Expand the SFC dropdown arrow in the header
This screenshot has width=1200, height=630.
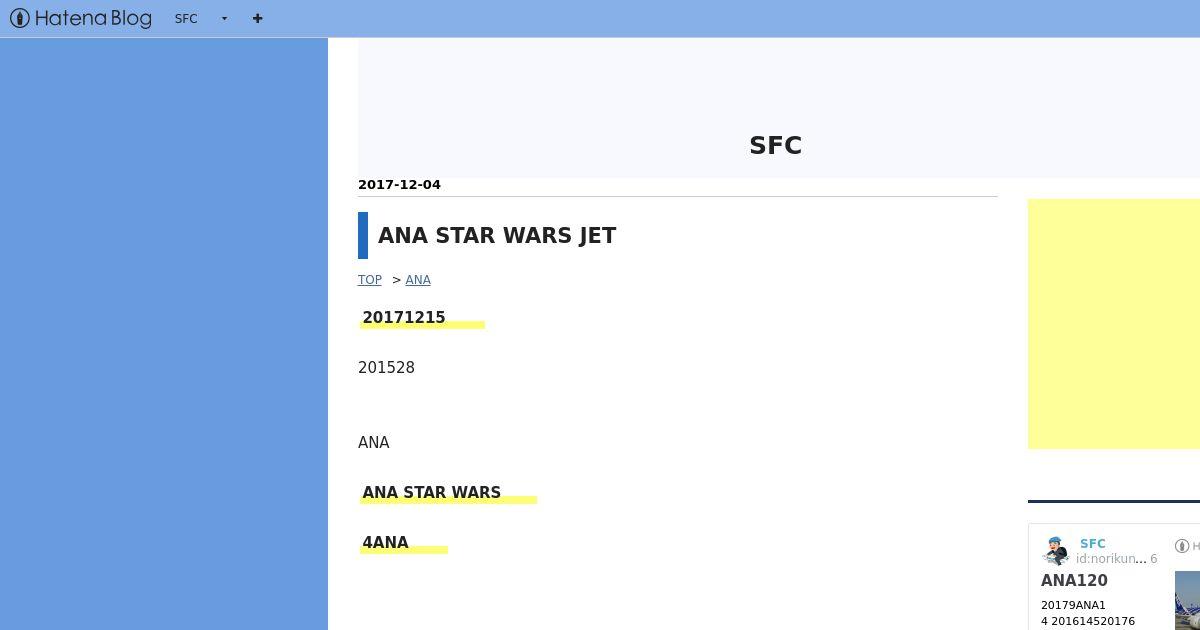pyautogui.click(x=224, y=18)
